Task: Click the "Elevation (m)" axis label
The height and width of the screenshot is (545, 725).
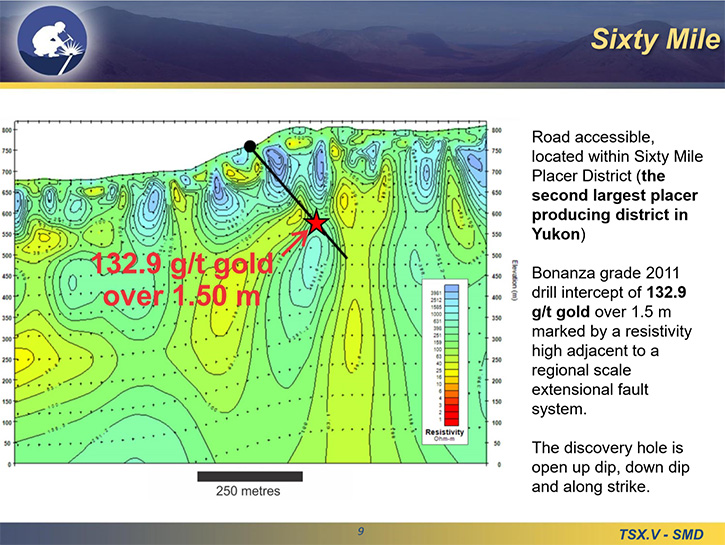Action: tap(514, 281)
